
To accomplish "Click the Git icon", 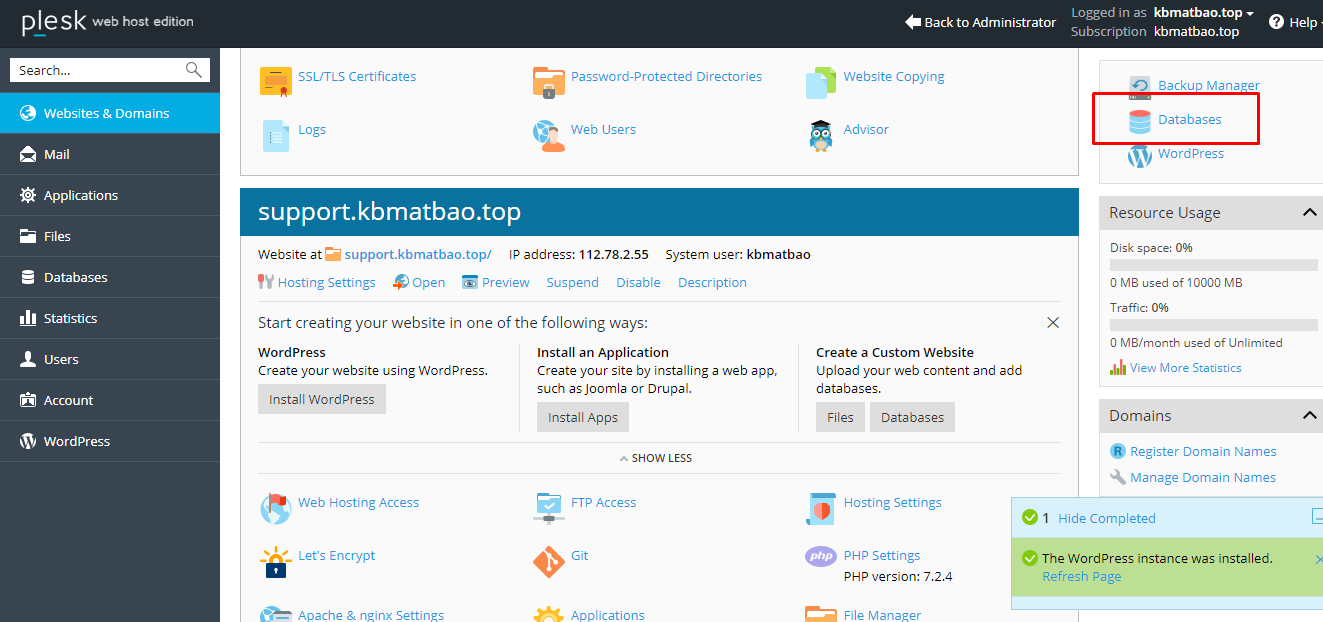I will click(x=548, y=560).
